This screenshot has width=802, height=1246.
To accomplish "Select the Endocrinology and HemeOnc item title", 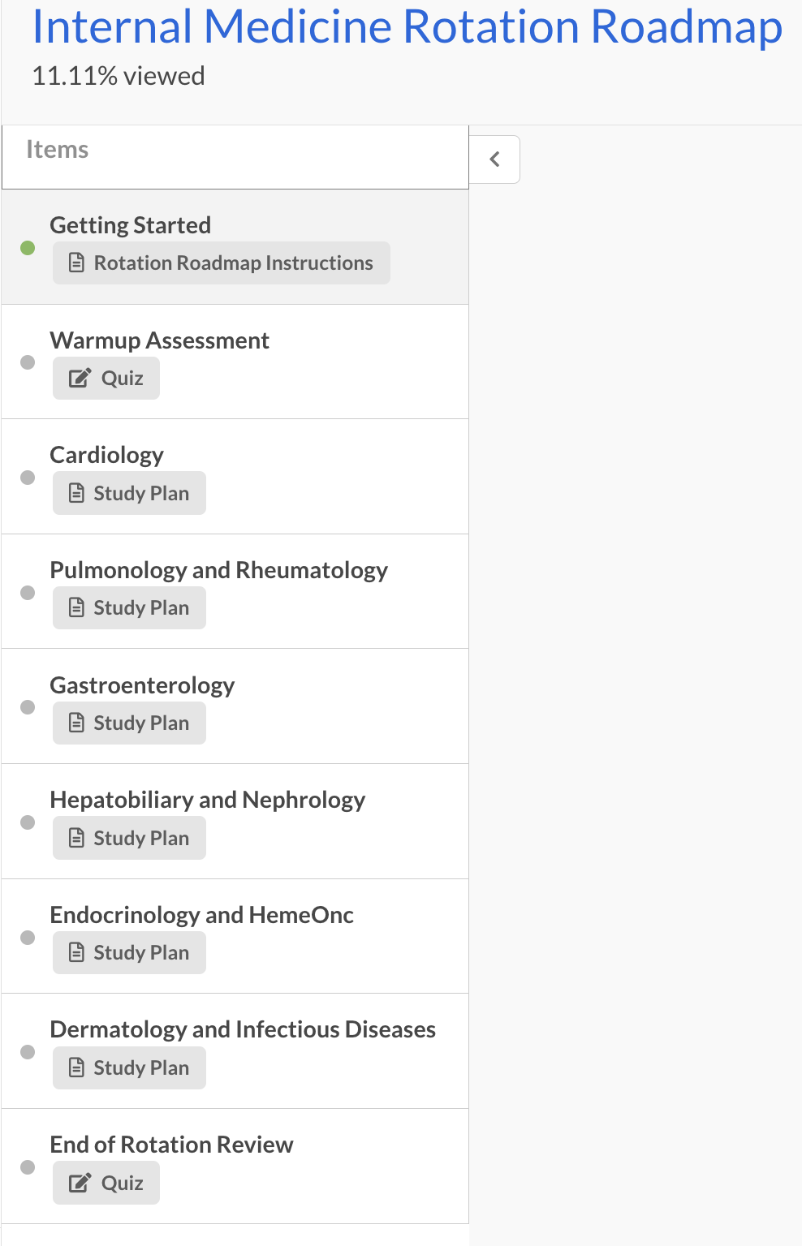I will tap(201, 915).
